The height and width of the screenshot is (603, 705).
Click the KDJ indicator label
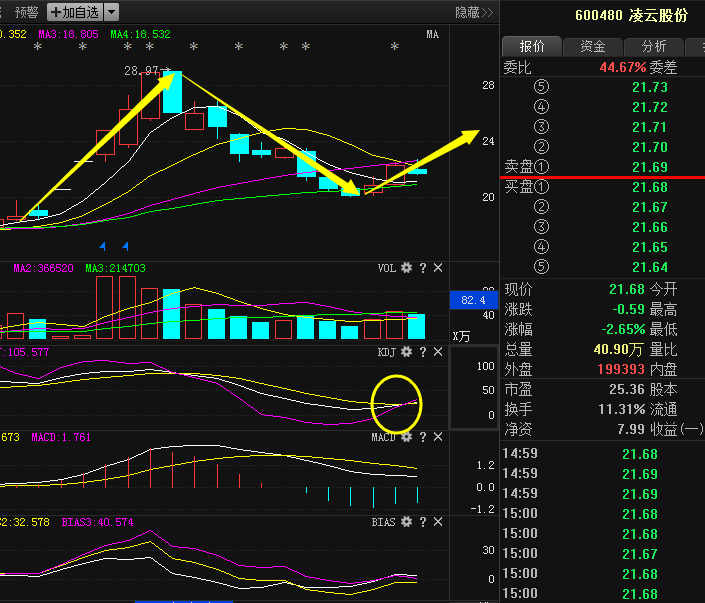click(x=387, y=352)
